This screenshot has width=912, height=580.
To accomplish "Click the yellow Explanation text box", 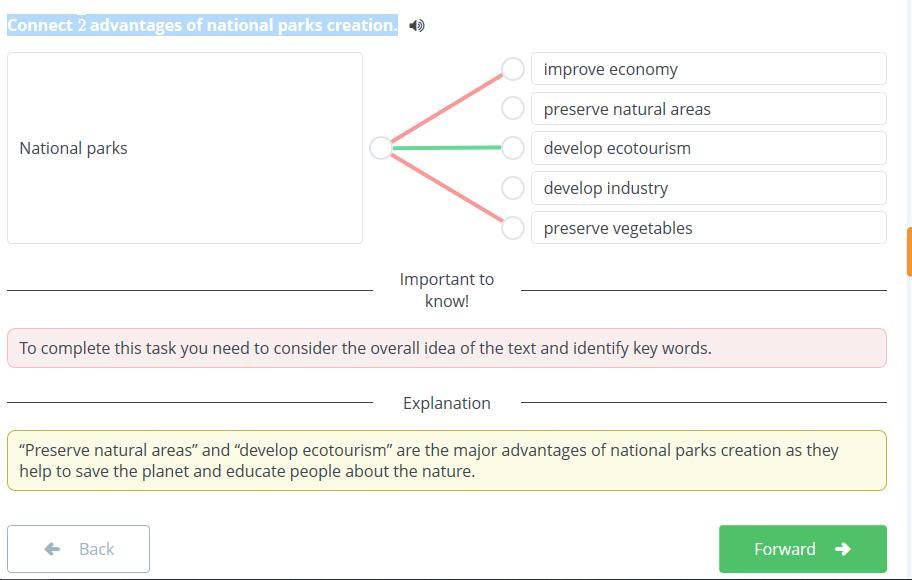I will tap(447, 460).
